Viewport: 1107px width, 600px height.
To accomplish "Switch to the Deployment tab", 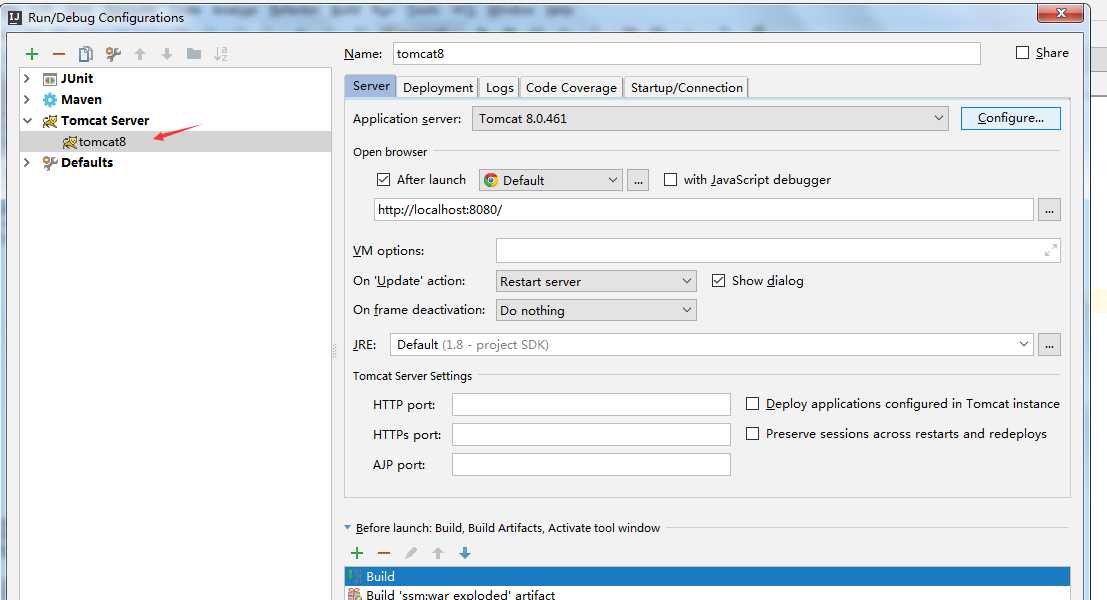I will [x=438, y=88].
